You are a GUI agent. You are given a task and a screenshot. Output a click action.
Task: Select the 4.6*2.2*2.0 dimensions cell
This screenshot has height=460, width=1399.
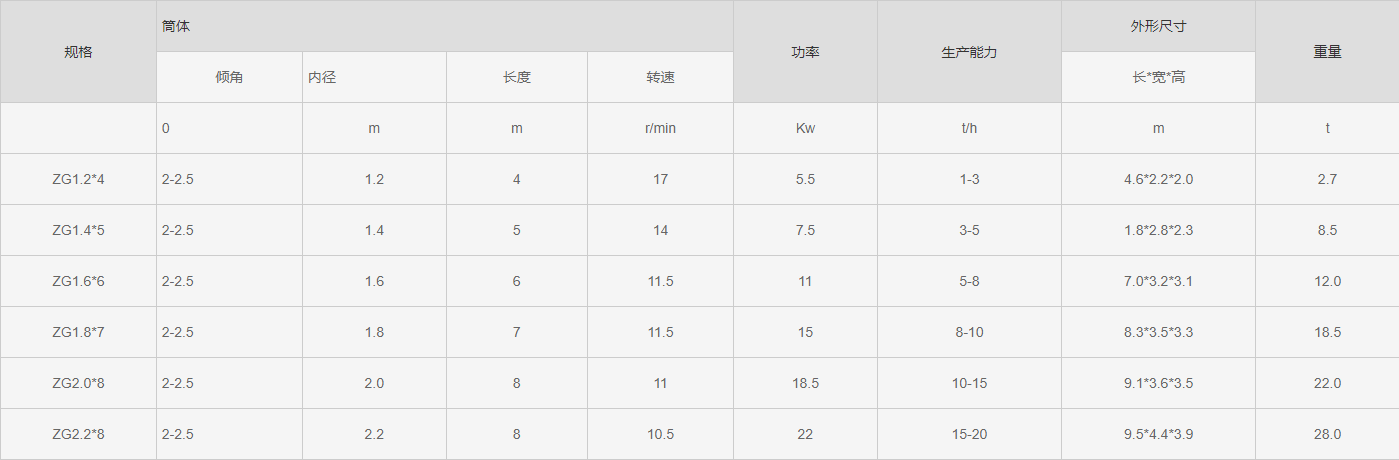tap(1159, 179)
